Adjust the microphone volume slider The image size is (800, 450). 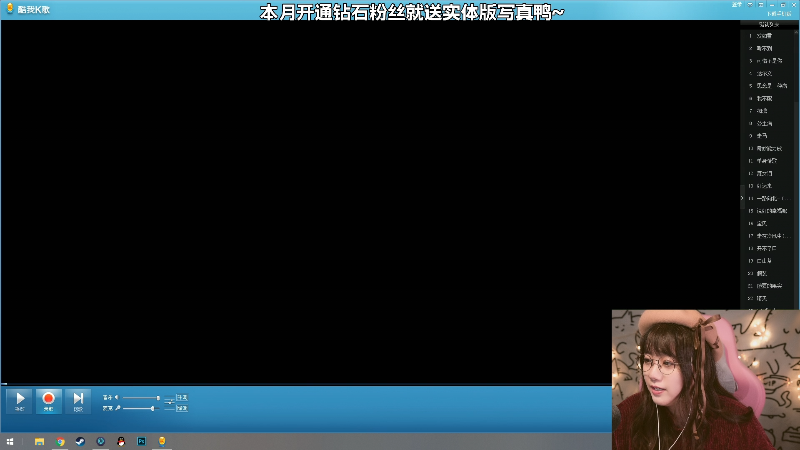point(141,408)
